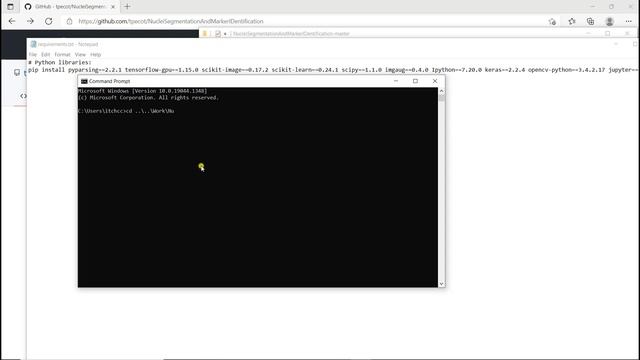The image size is (640, 360).
Task: Click 'scikit-image==0.17.2' text in Notepad
Action: (x=235, y=70)
